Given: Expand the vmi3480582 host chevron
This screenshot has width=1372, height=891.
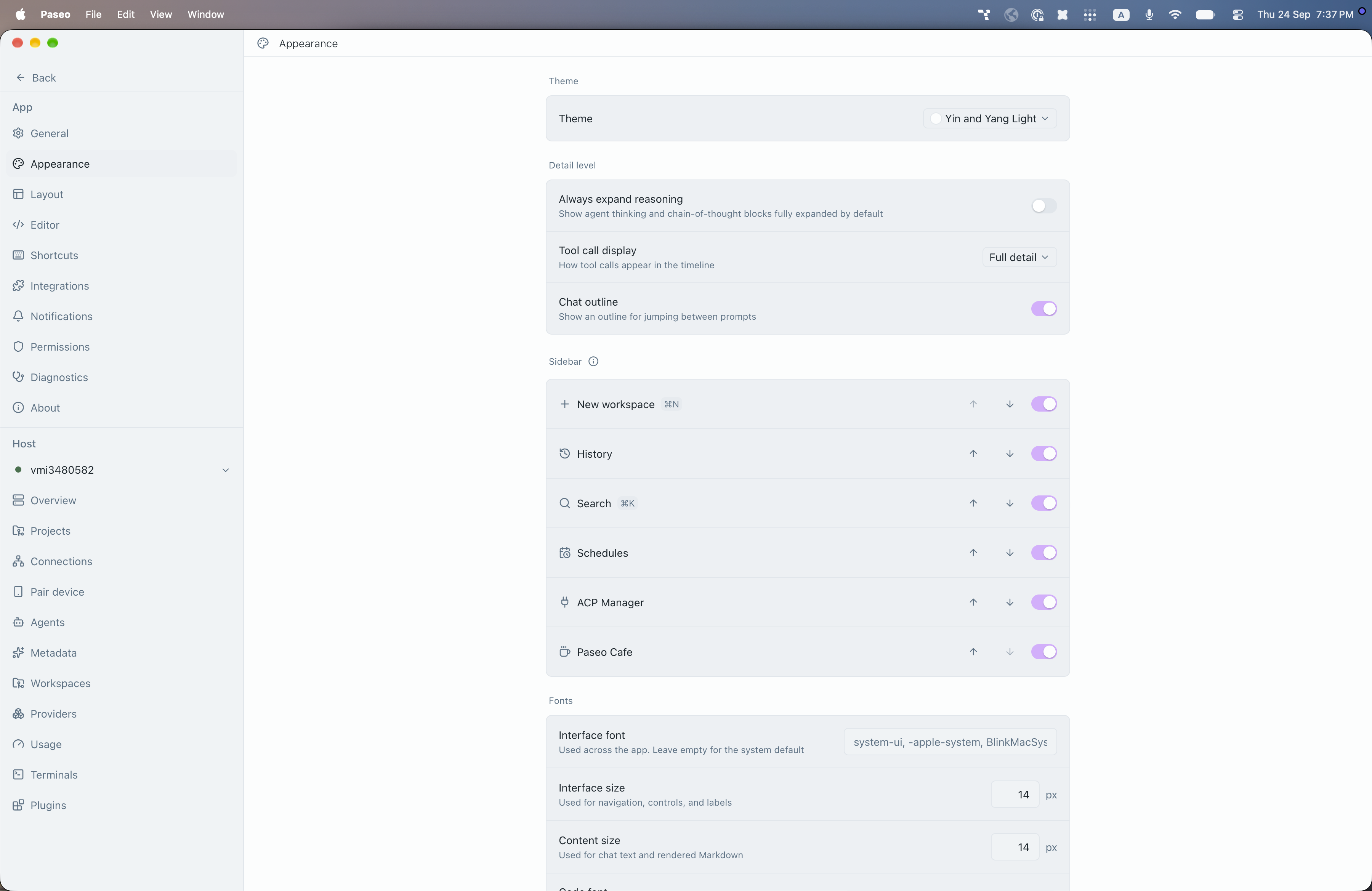Looking at the screenshot, I should coord(225,470).
